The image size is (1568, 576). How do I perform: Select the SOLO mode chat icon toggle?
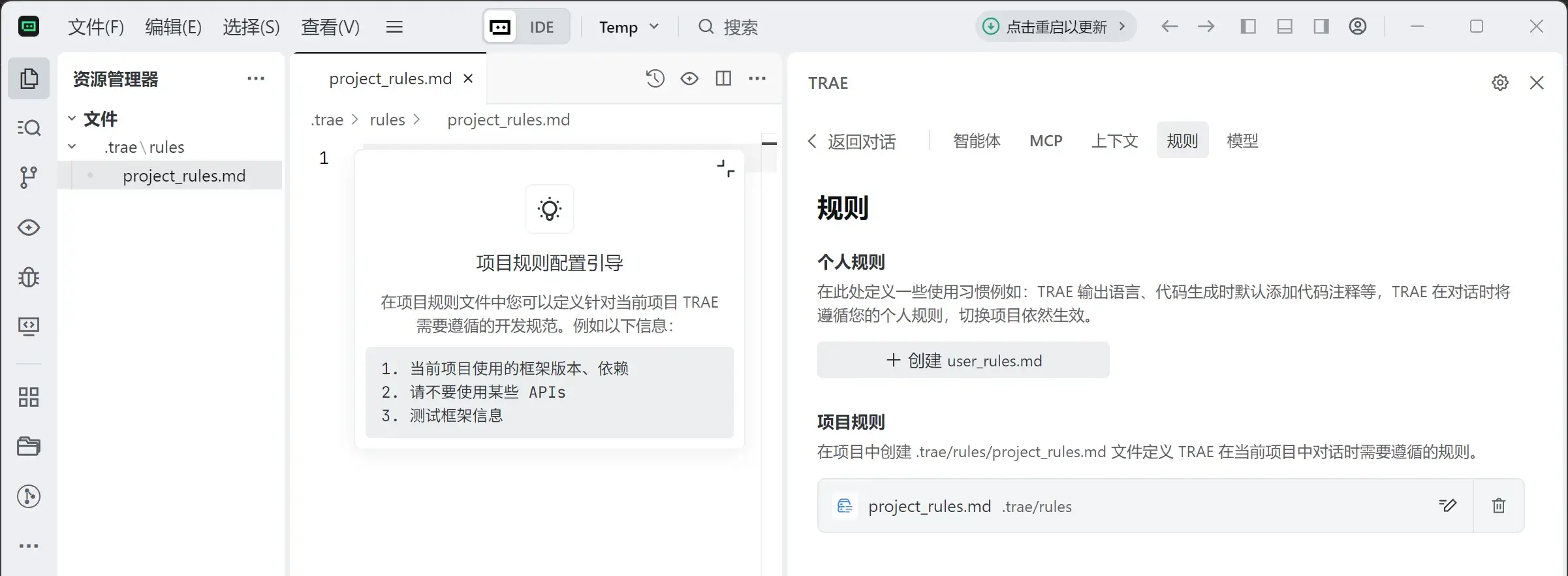[501, 27]
